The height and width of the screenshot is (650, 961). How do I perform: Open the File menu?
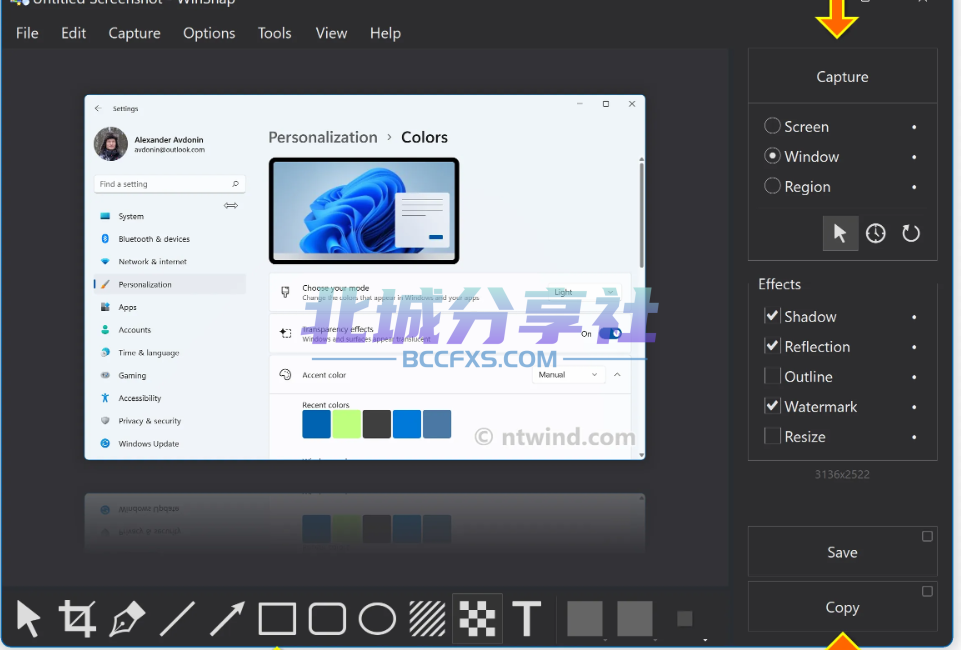27,33
